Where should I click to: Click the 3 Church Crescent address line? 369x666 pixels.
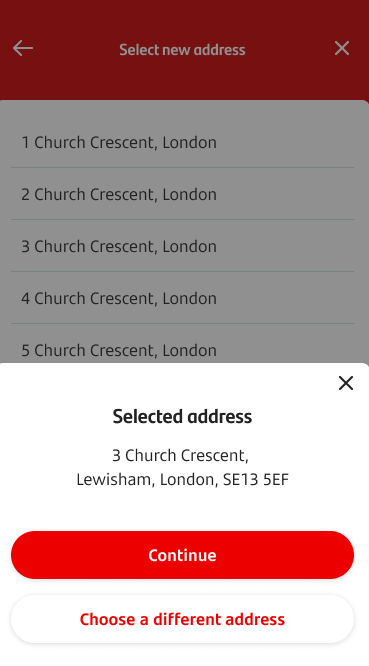180,455
